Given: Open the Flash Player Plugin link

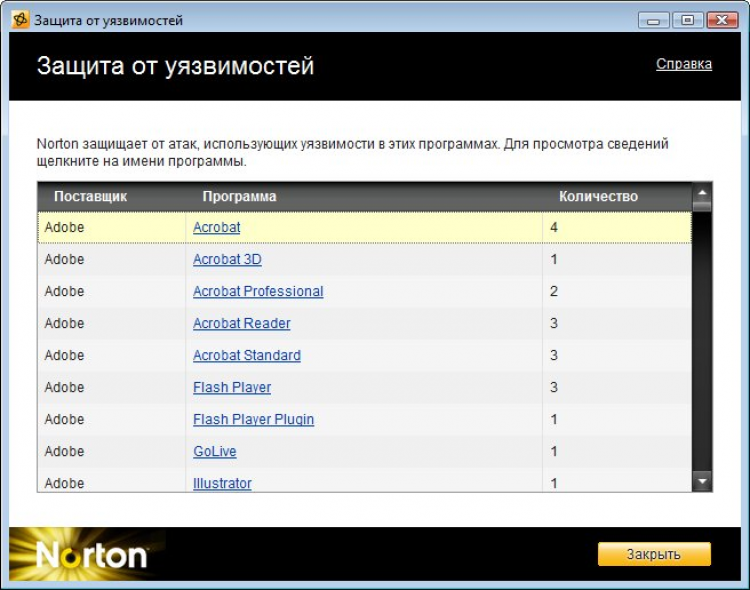Looking at the screenshot, I should (x=254, y=420).
